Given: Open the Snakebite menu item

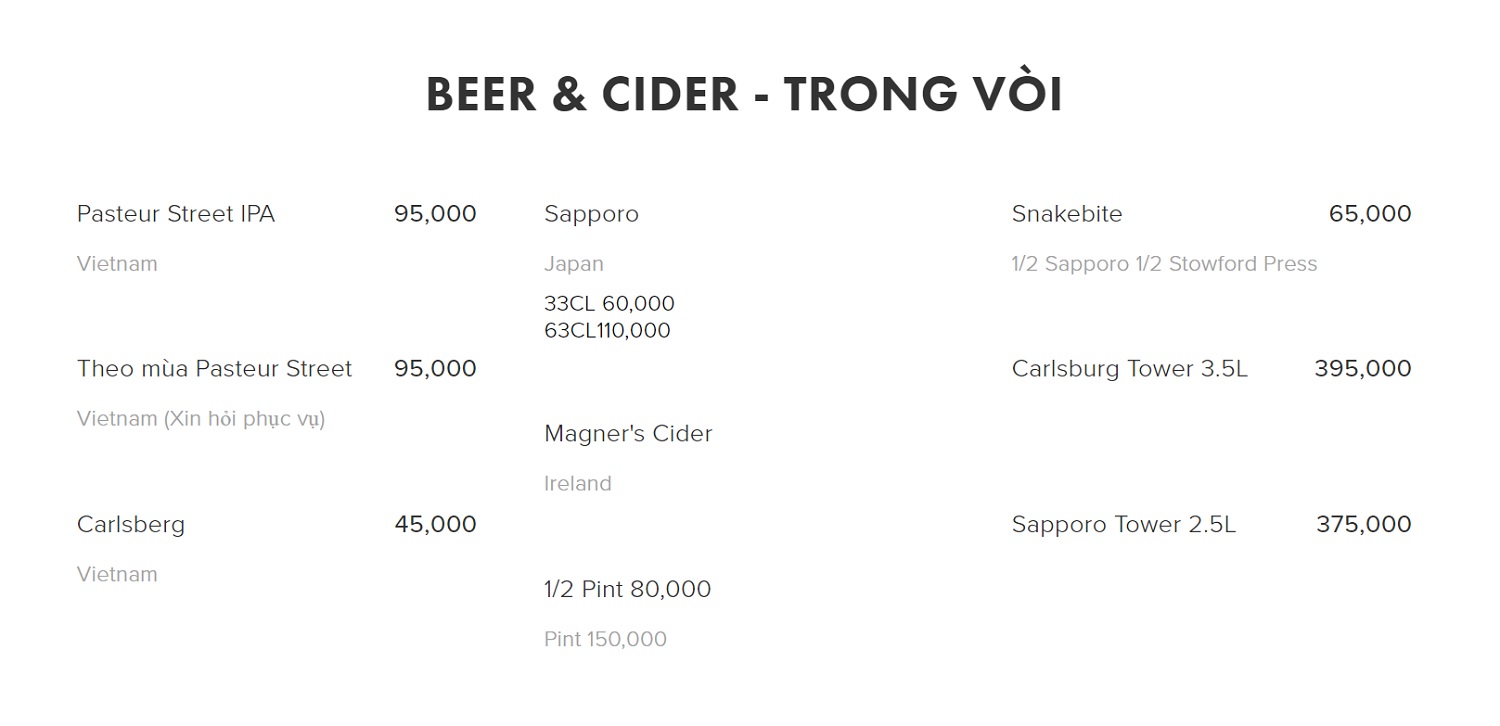Looking at the screenshot, I should pos(1067,214).
